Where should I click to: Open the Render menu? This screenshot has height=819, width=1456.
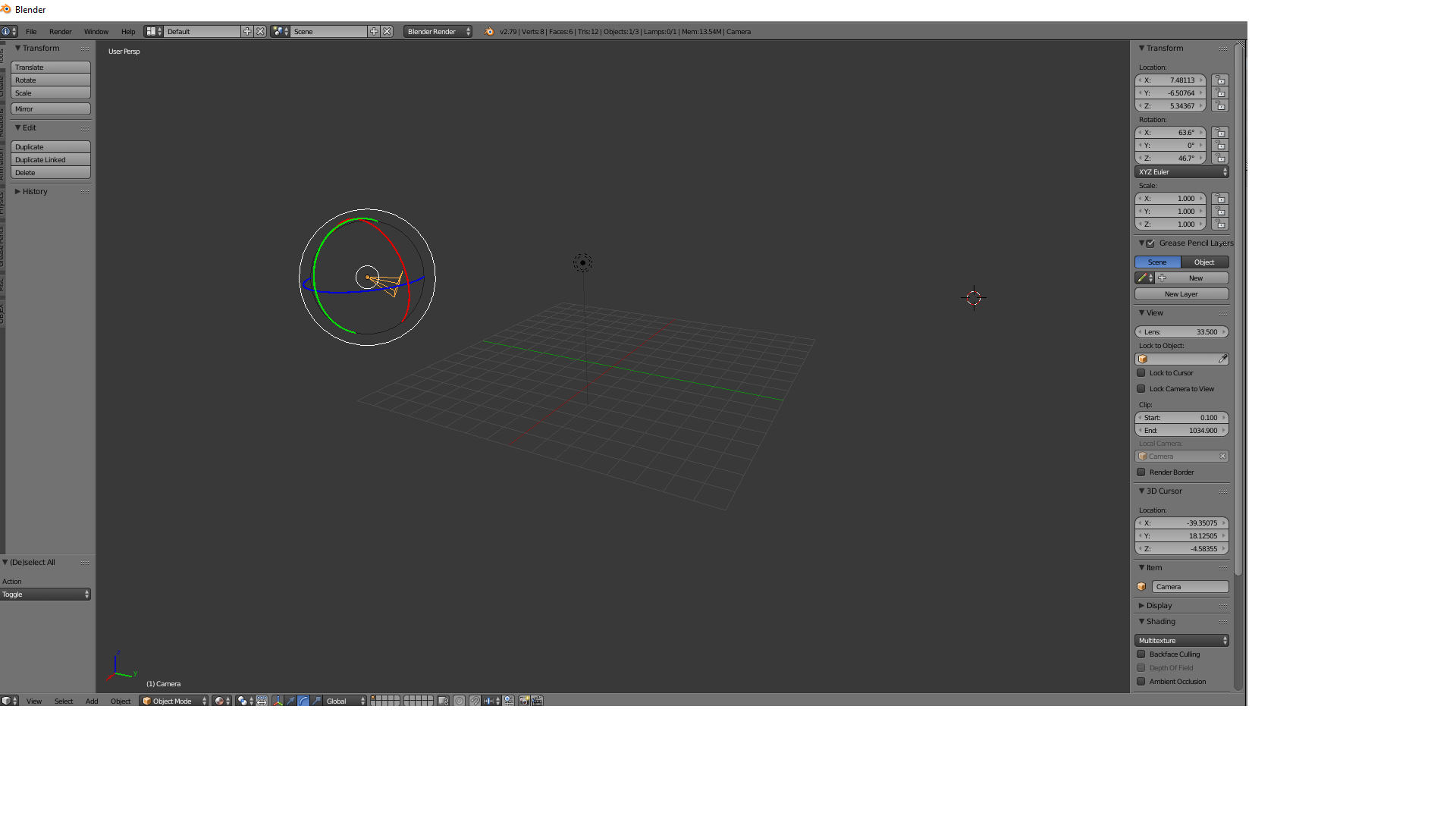[x=60, y=32]
